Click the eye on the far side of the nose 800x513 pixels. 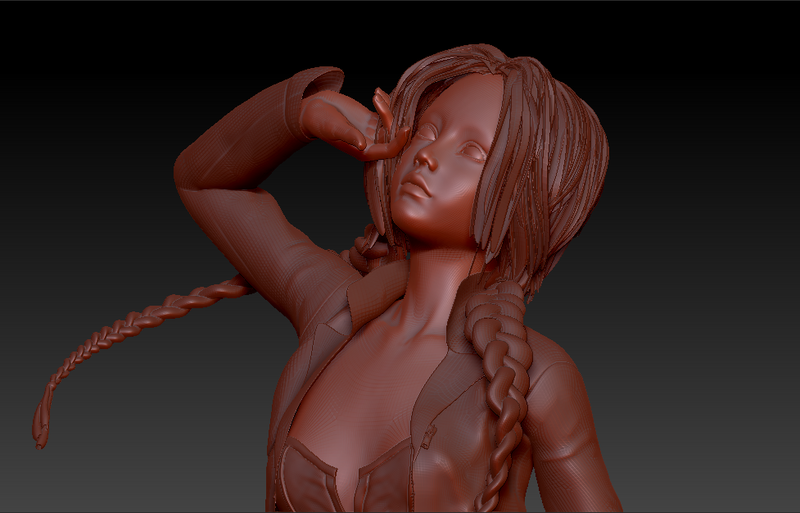click(x=470, y=154)
